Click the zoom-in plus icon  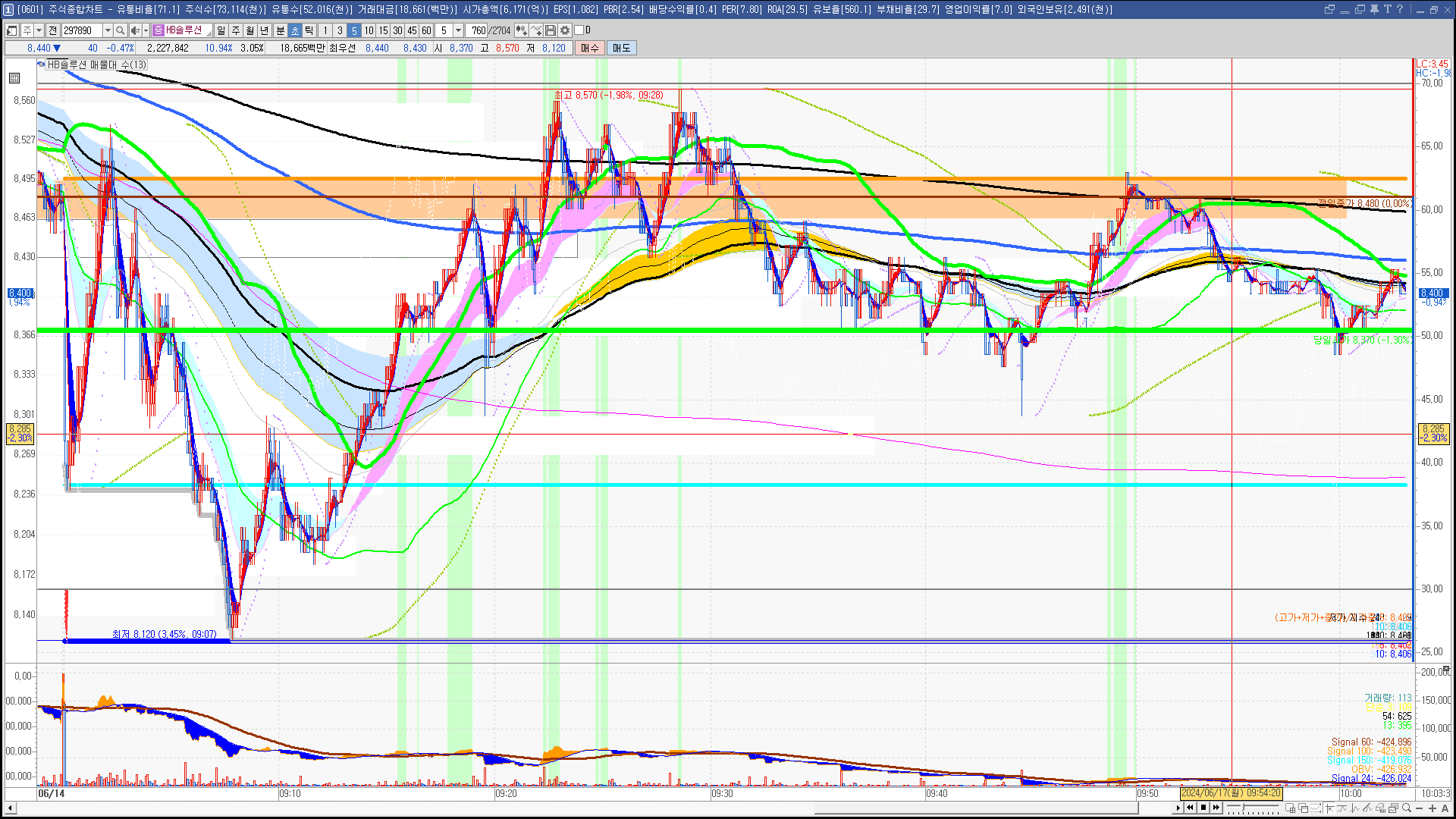pos(1432,808)
